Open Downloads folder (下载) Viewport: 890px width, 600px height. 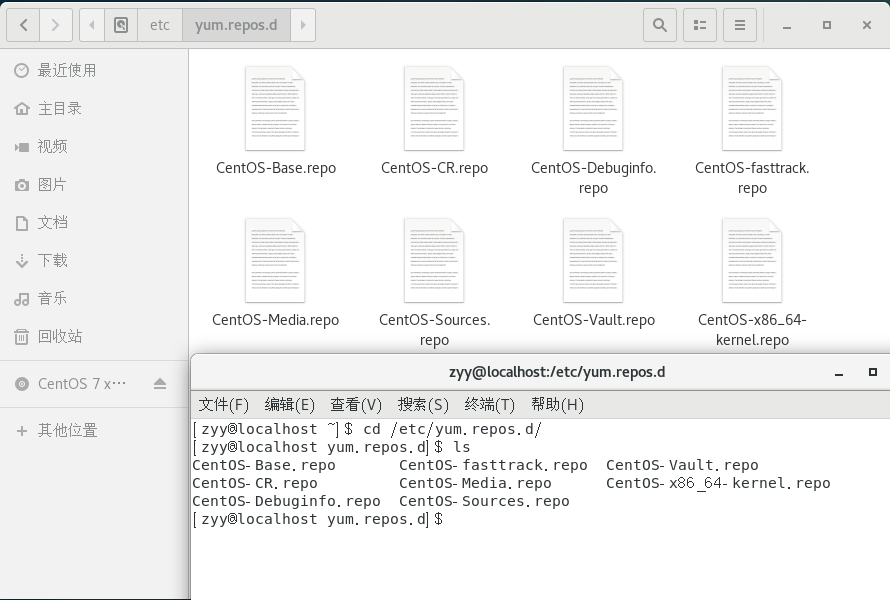click(x=94, y=261)
